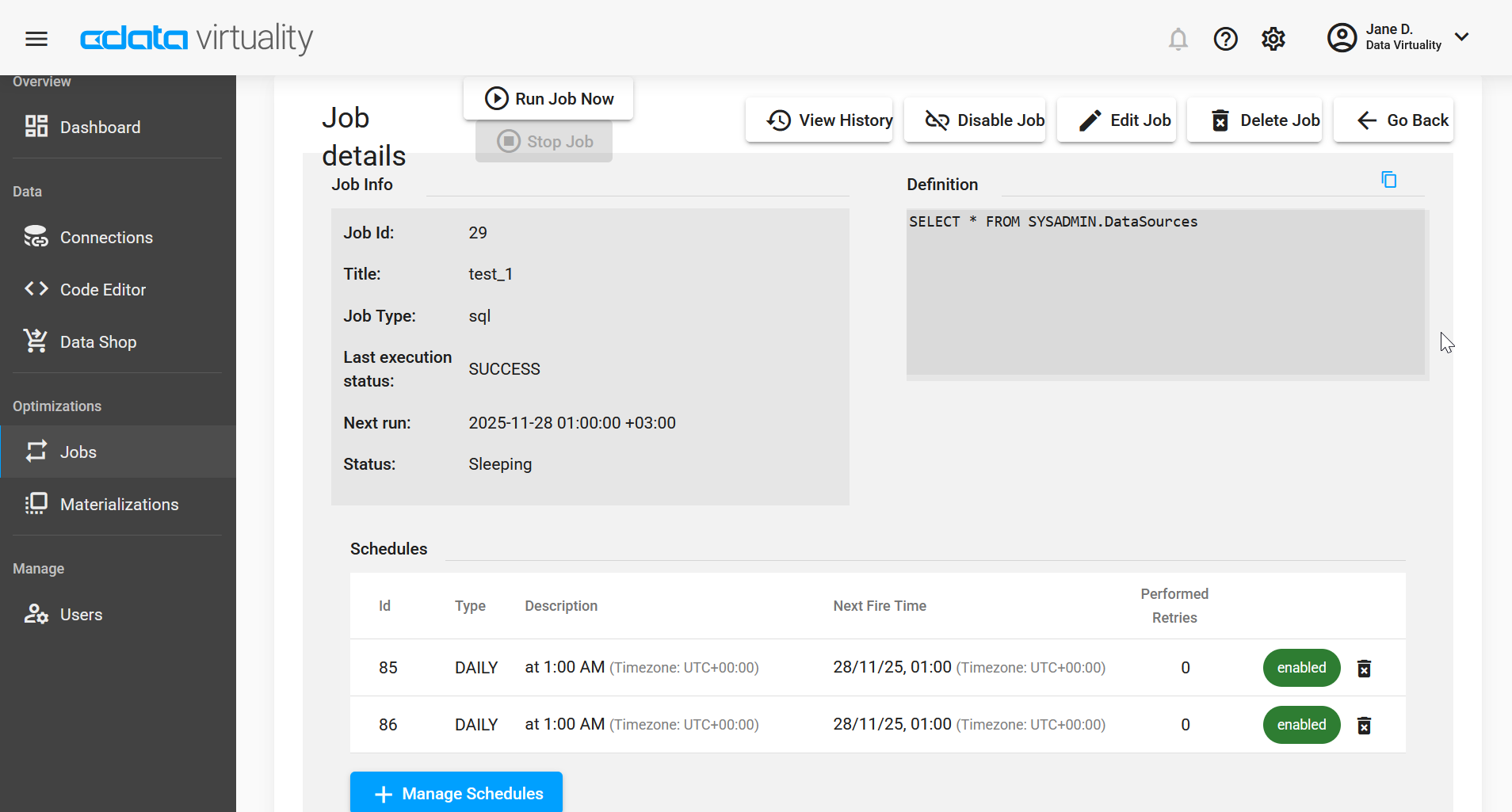
Task: Run the job now
Action: pyautogui.click(x=548, y=98)
